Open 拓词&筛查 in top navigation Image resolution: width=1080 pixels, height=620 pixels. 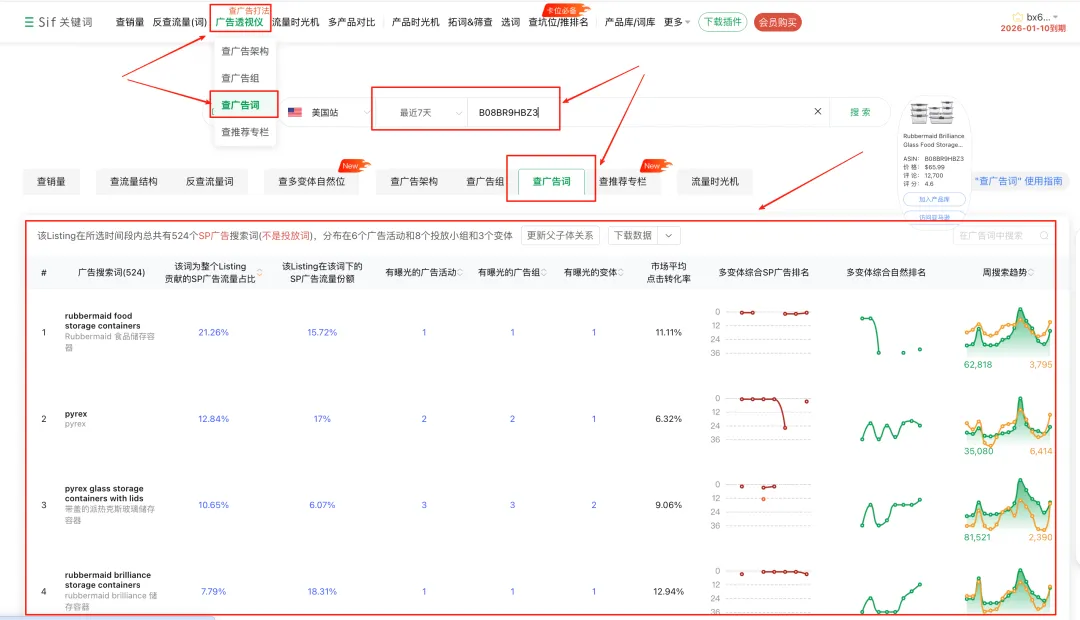[x=470, y=22]
